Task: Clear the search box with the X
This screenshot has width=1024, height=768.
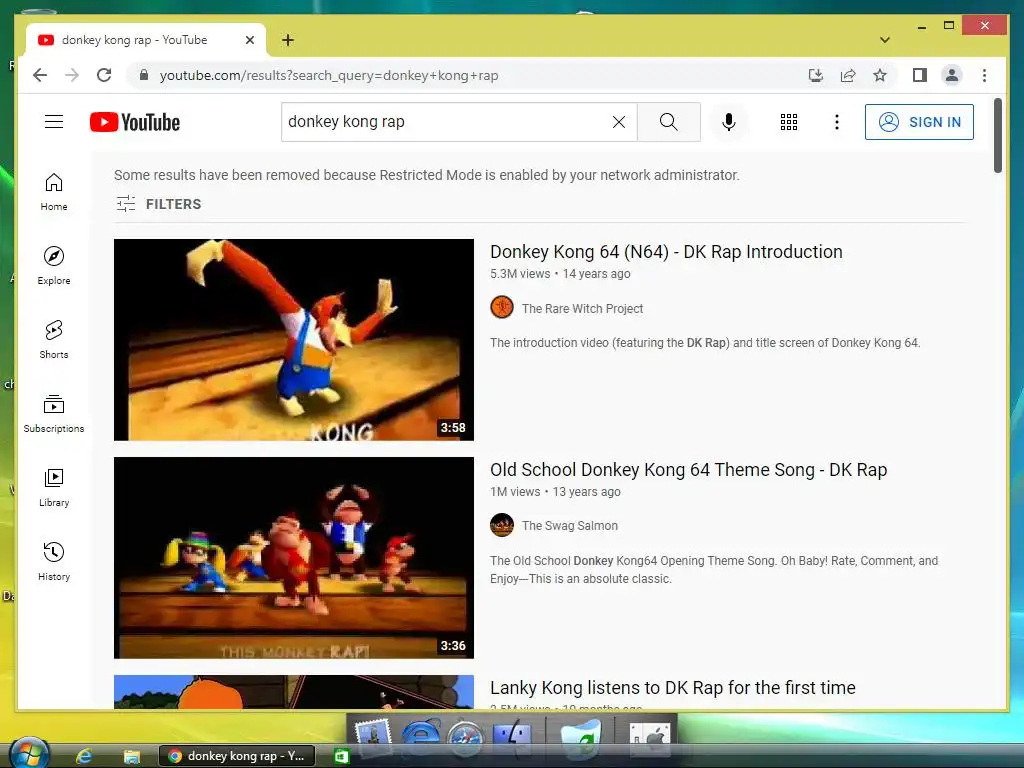Action: [618, 121]
